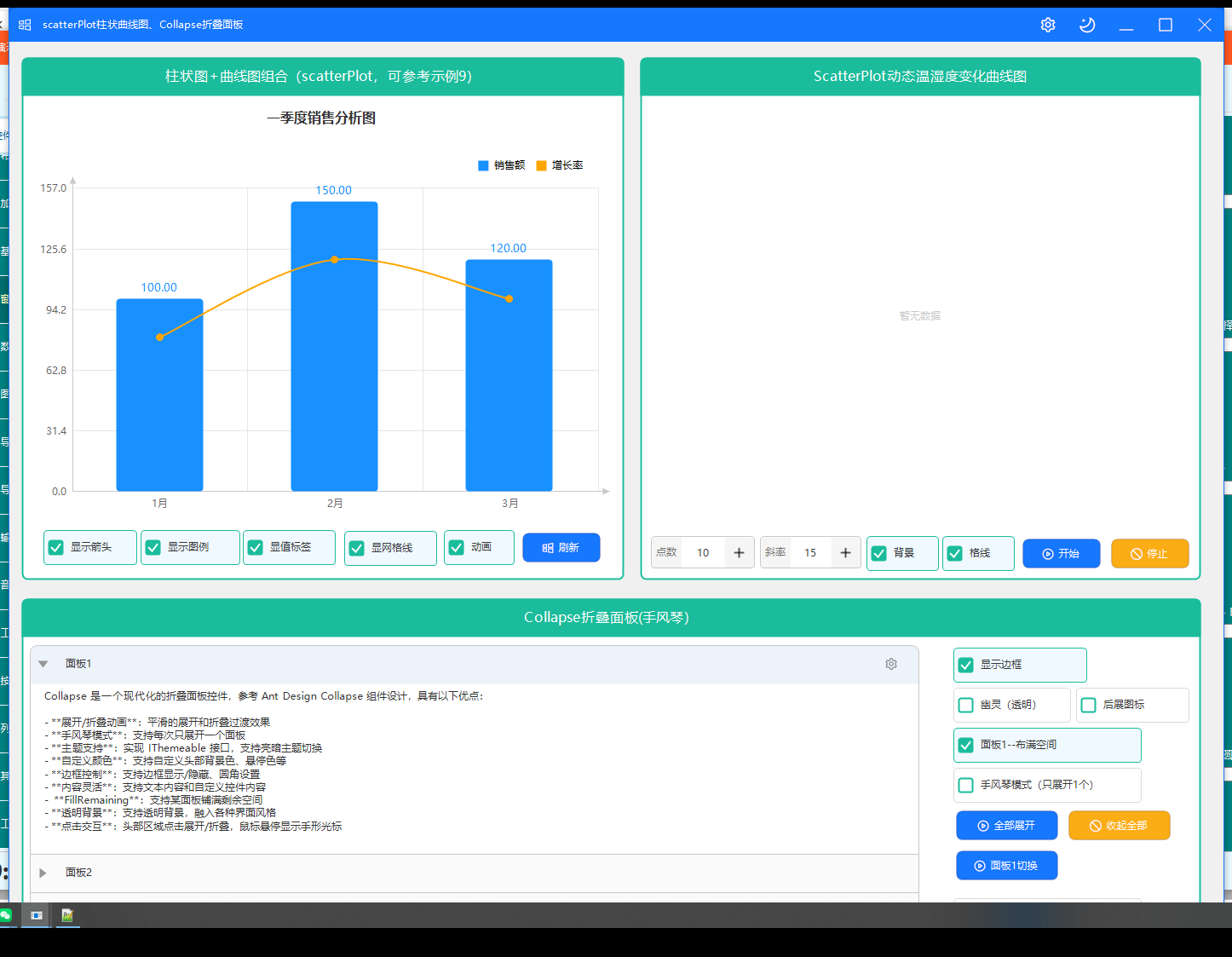The height and width of the screenshot is (957, 1232).
Task: Click the 暂无数据 placeholder text
Action: point(920,315)
